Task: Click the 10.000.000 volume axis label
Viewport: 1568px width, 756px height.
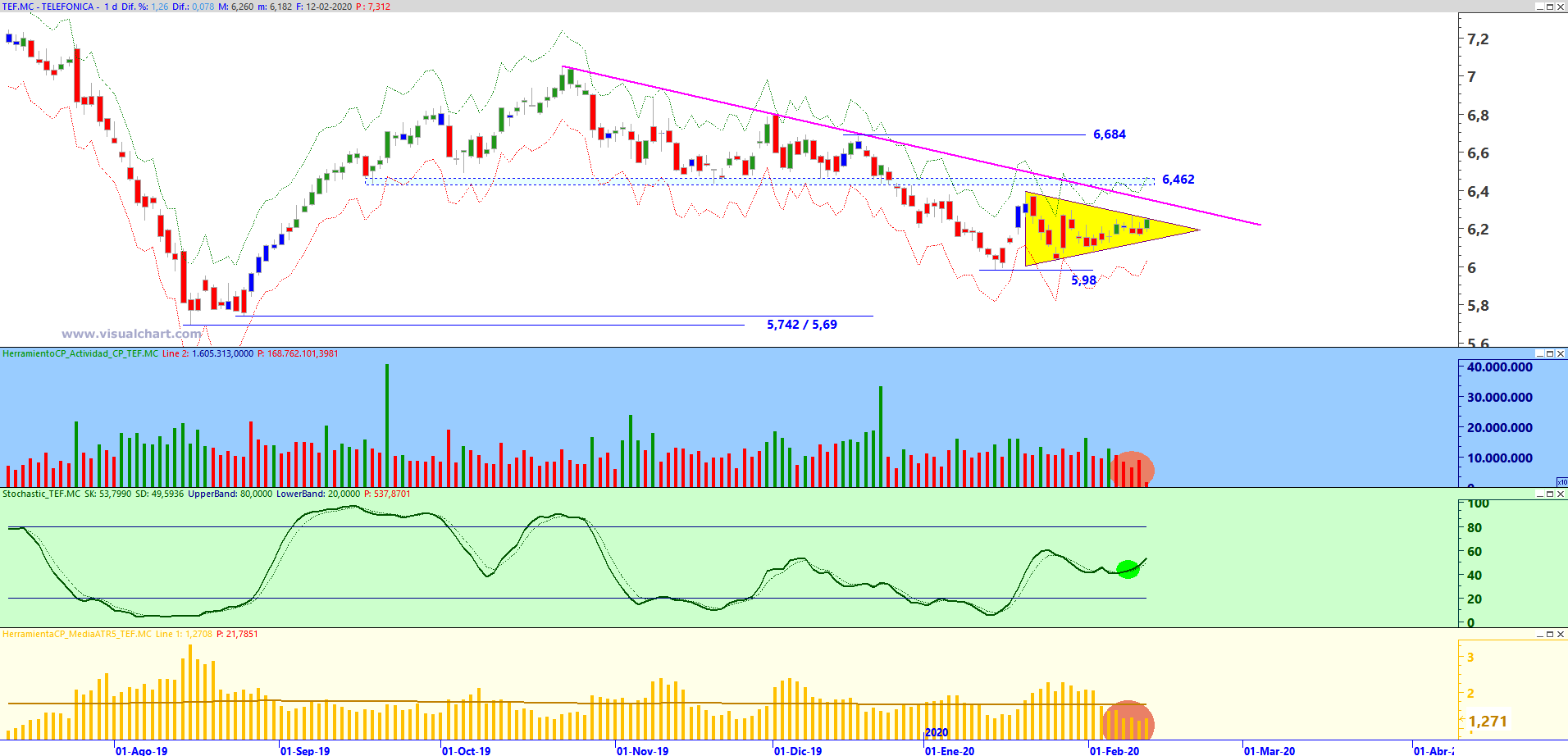Action: 1499,458
